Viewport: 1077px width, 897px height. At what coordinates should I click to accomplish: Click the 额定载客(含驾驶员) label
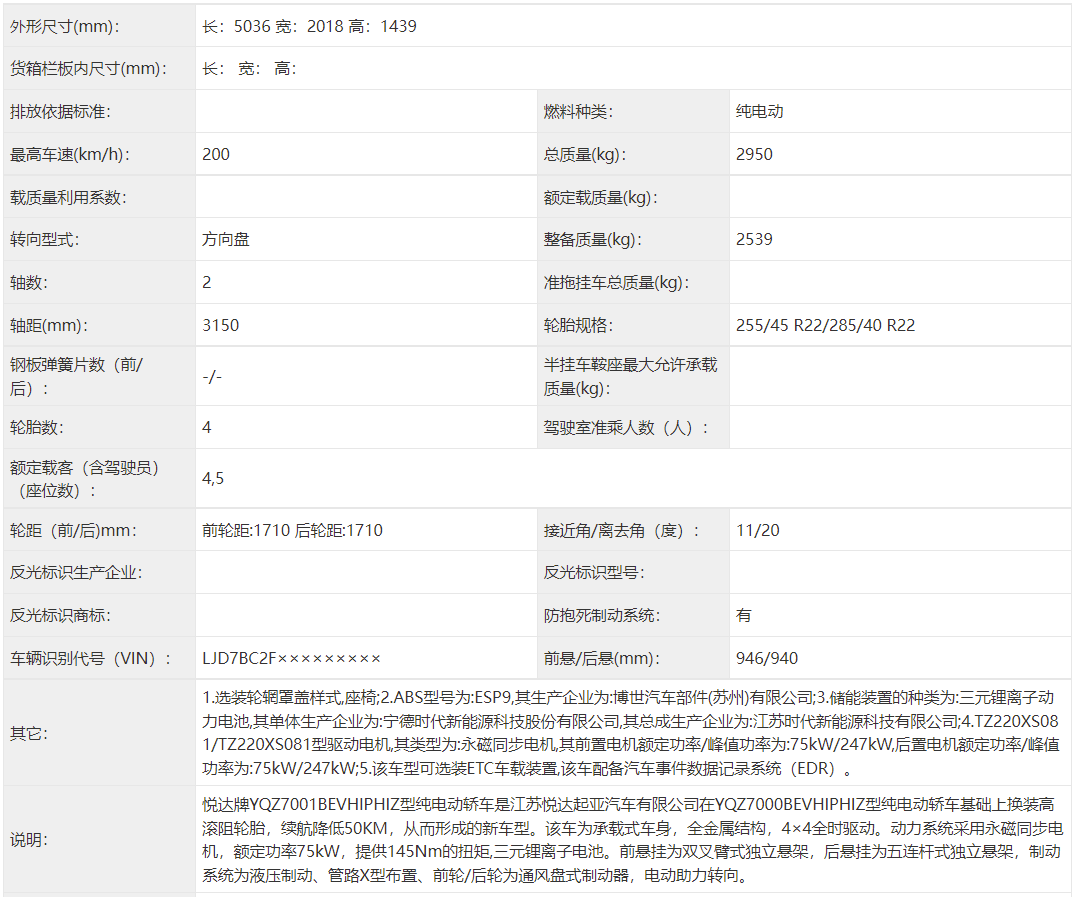pos(84,479)
